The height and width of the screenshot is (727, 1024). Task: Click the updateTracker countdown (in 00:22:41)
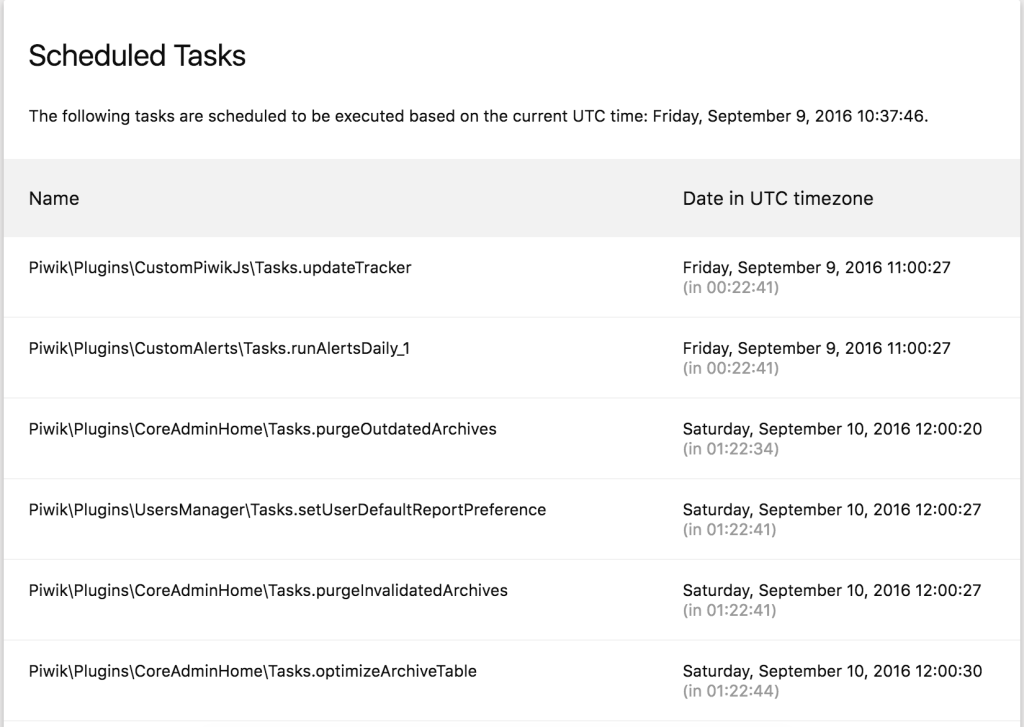coord(731,288)
